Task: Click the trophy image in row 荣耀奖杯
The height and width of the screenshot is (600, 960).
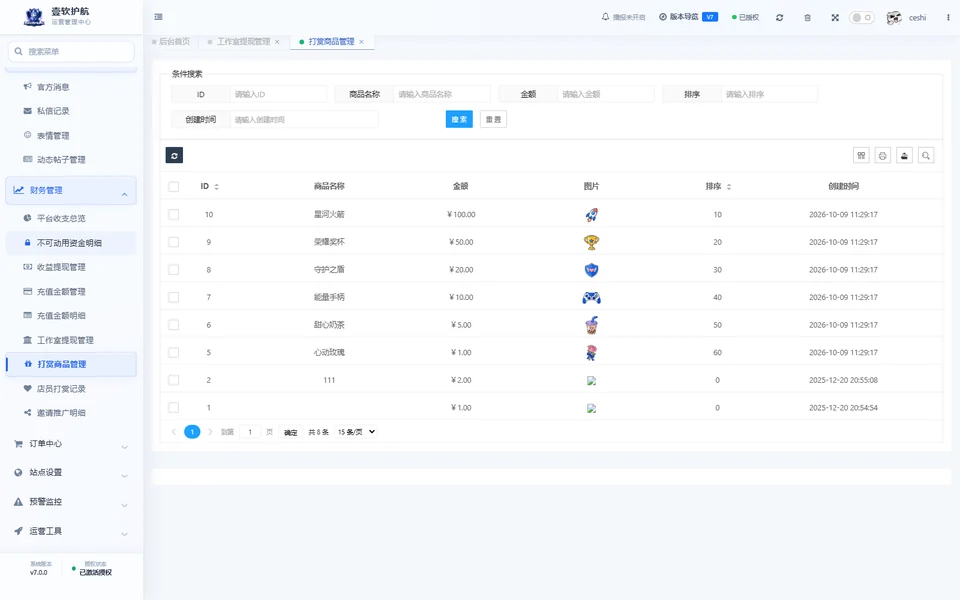Action: point(591,242)
